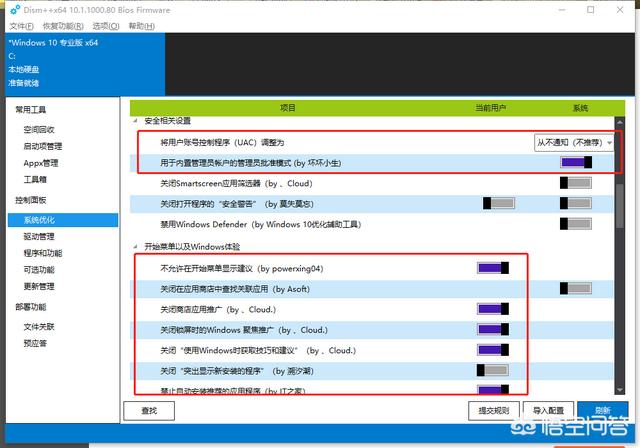Toggle 突出显示新安装的程序 switch
The width and height of the screenshot is (640, 448).
coord(493,370)
